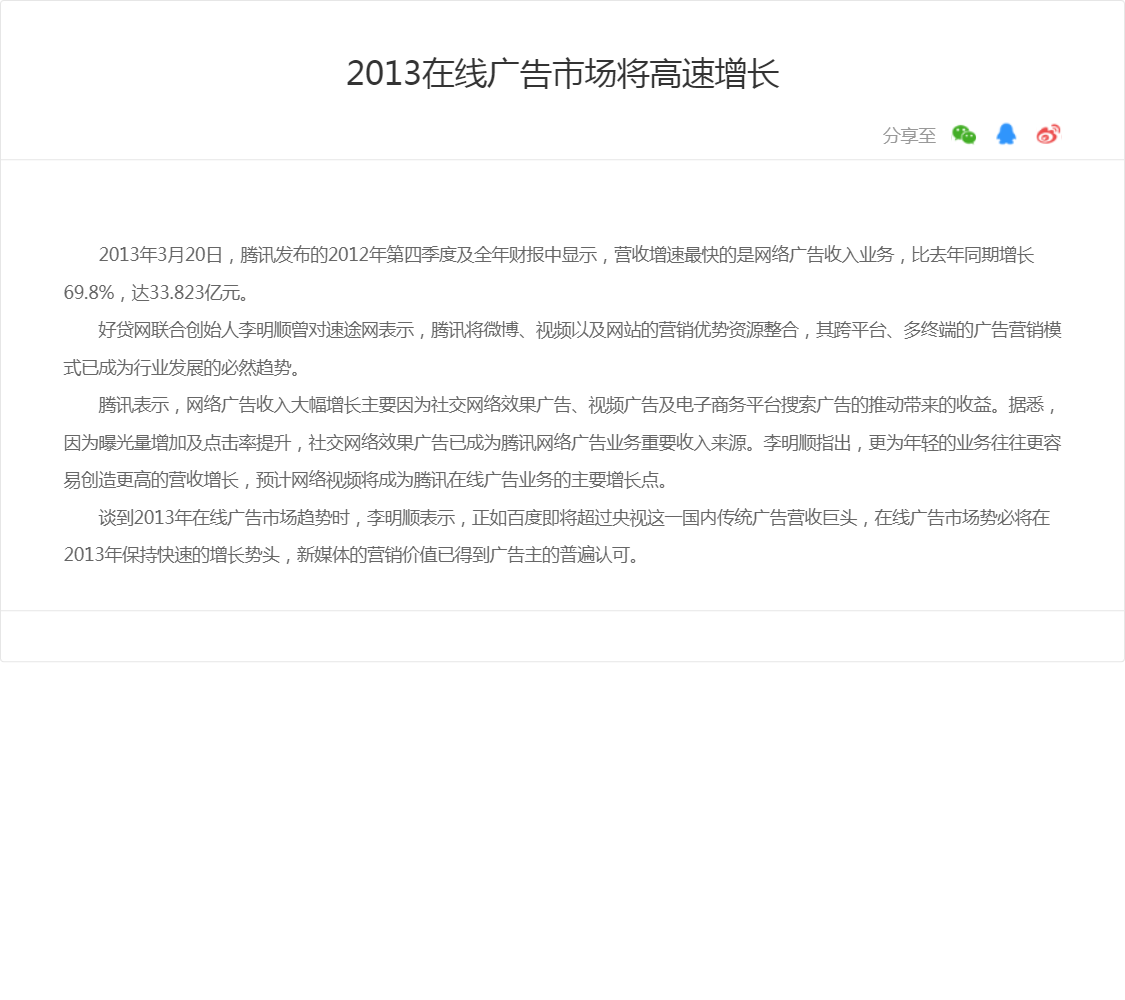The width and height of the screenshot is (1125, 1000).
Task: Share the article to WeChat
Action: tap(963, 135)
